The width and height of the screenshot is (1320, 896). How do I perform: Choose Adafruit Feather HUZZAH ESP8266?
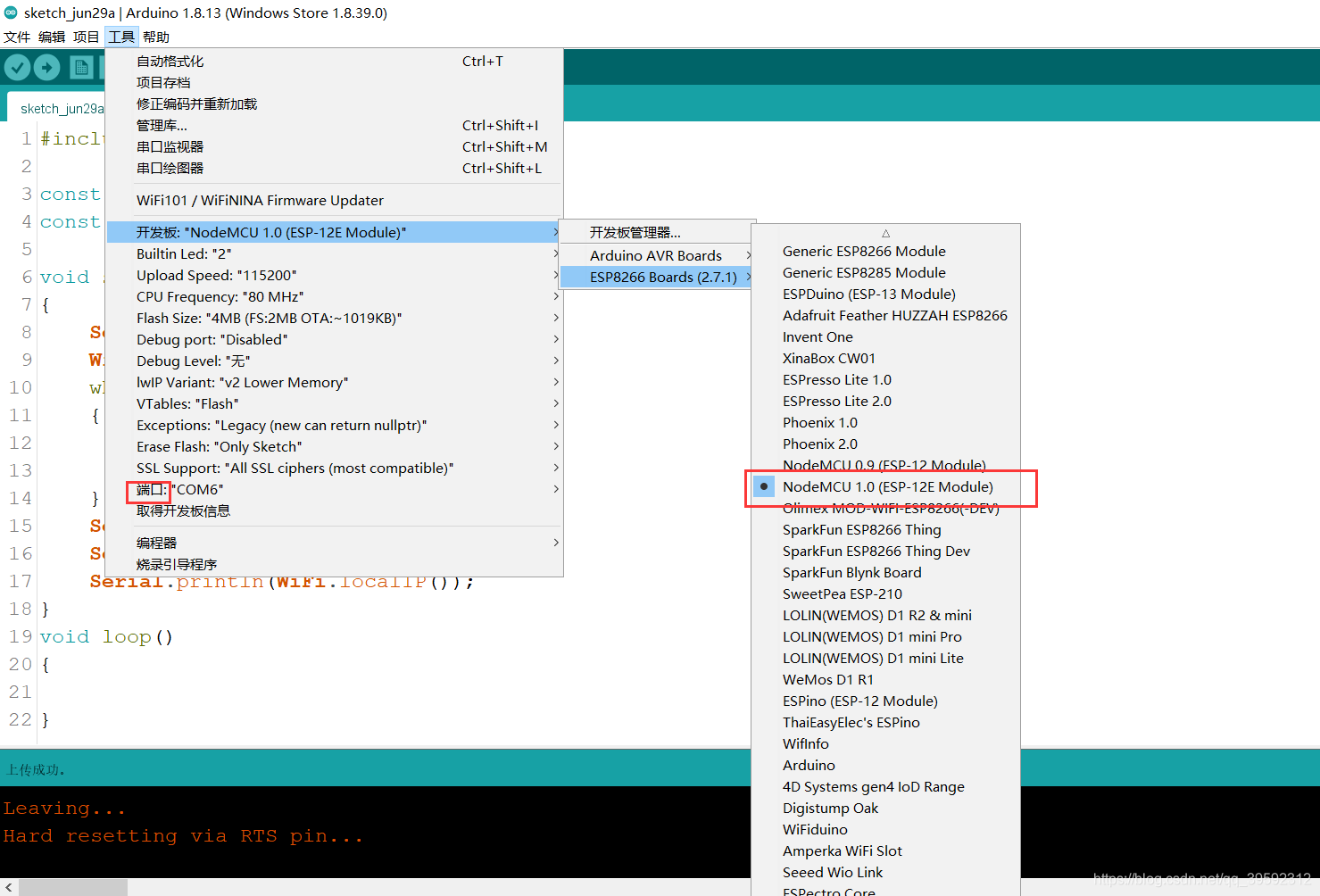(885, 315)
